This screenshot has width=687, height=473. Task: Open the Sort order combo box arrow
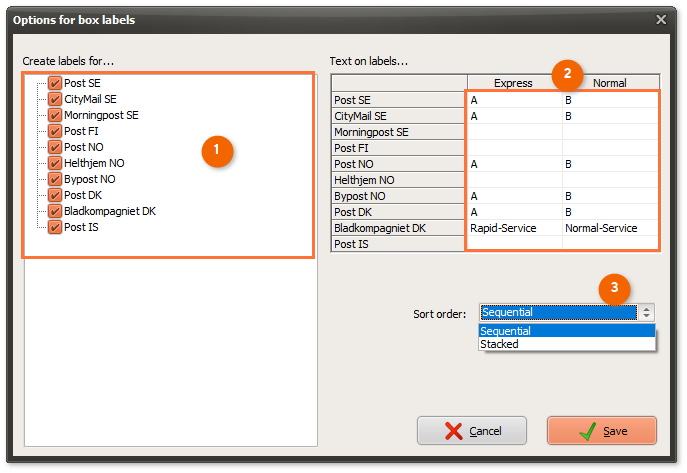coord(646,313)
